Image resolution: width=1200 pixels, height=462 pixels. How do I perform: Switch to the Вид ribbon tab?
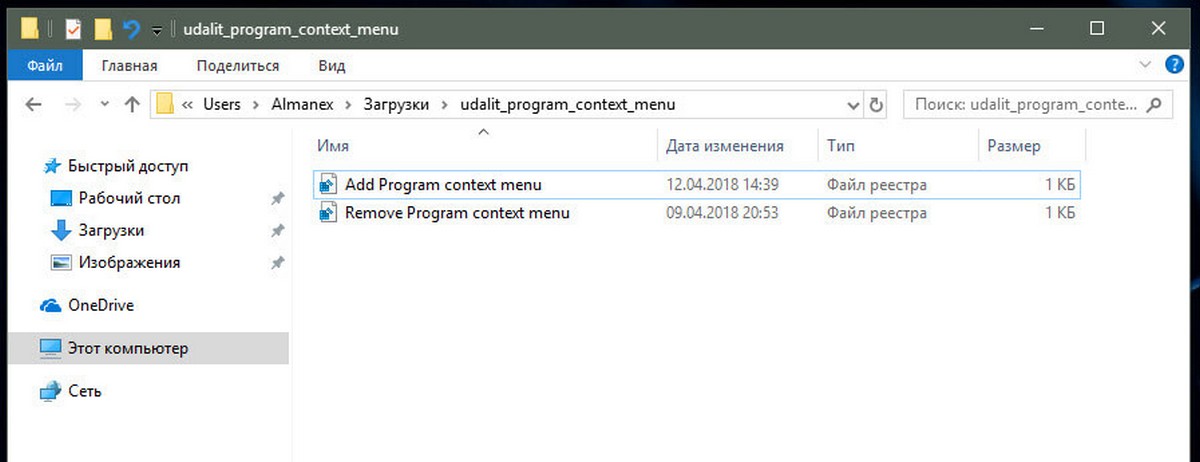[x=331, y=66]
